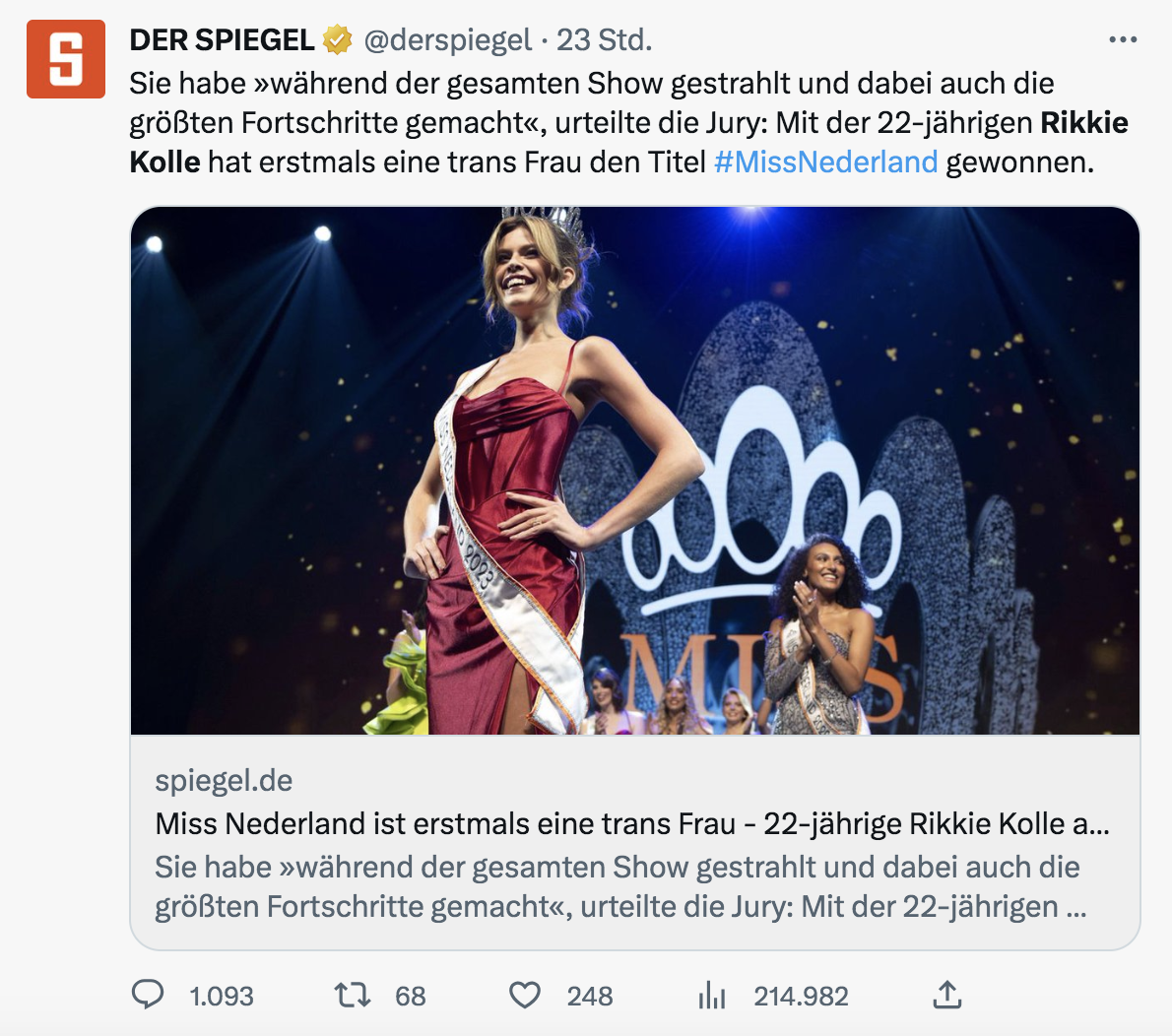Click the 68 retweets count
Viewport: 1172px width, 1036px height.
click(x=411, y=996)
